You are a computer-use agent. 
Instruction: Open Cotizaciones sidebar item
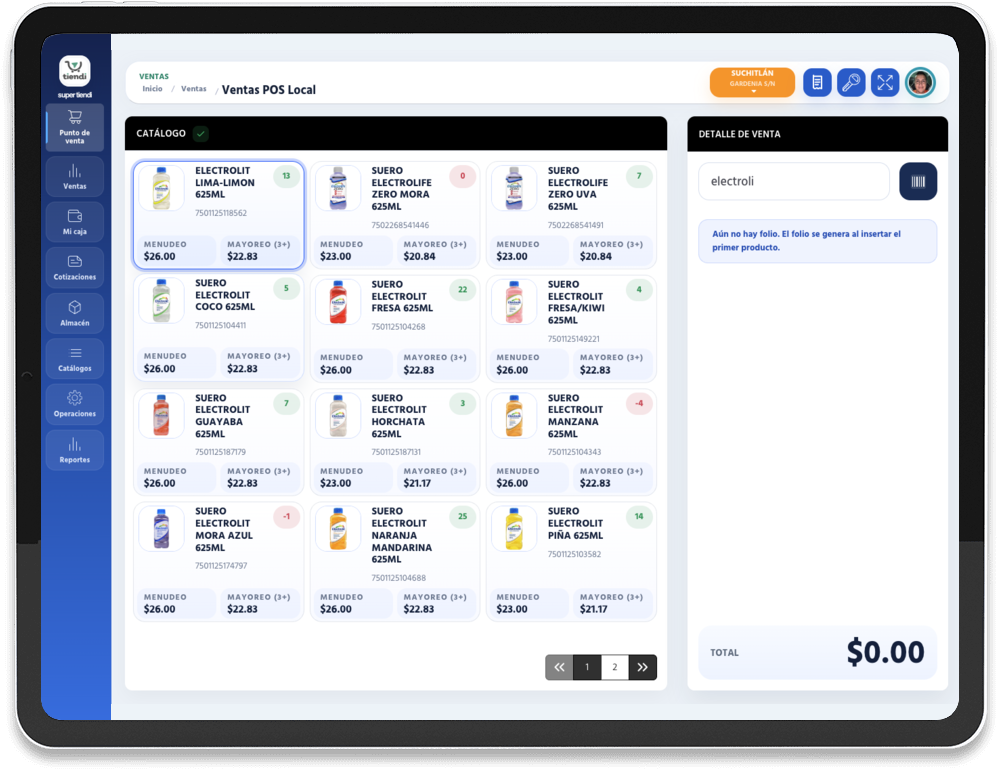click(x=75, y=267)
